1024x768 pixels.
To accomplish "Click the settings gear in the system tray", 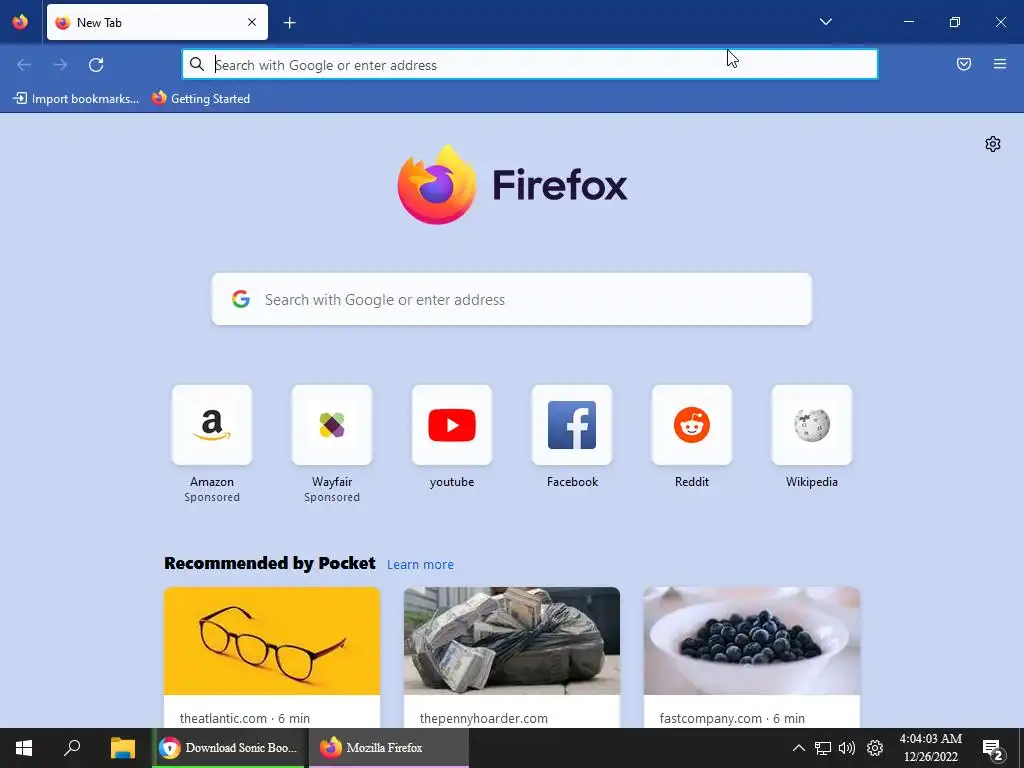I will coord(874,748).
